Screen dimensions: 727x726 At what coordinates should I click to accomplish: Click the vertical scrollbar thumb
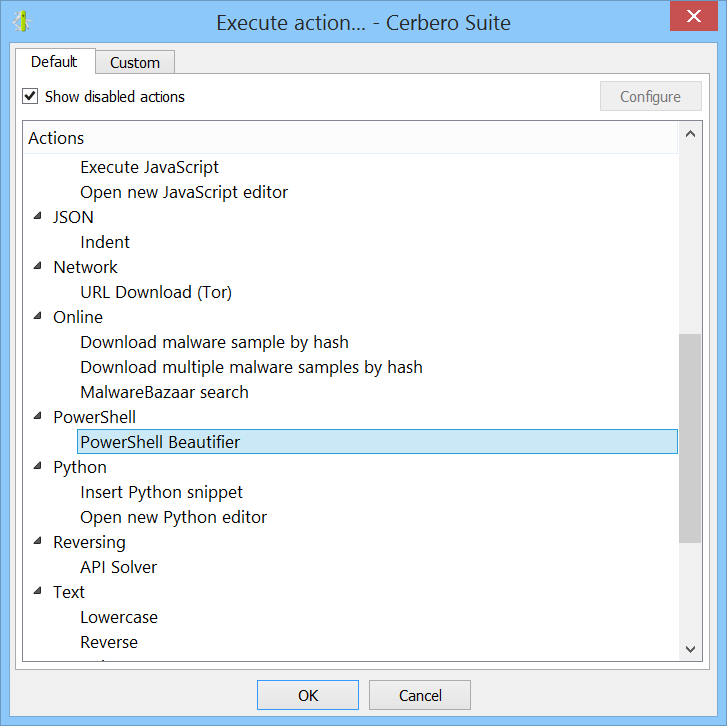click(690, 438)
